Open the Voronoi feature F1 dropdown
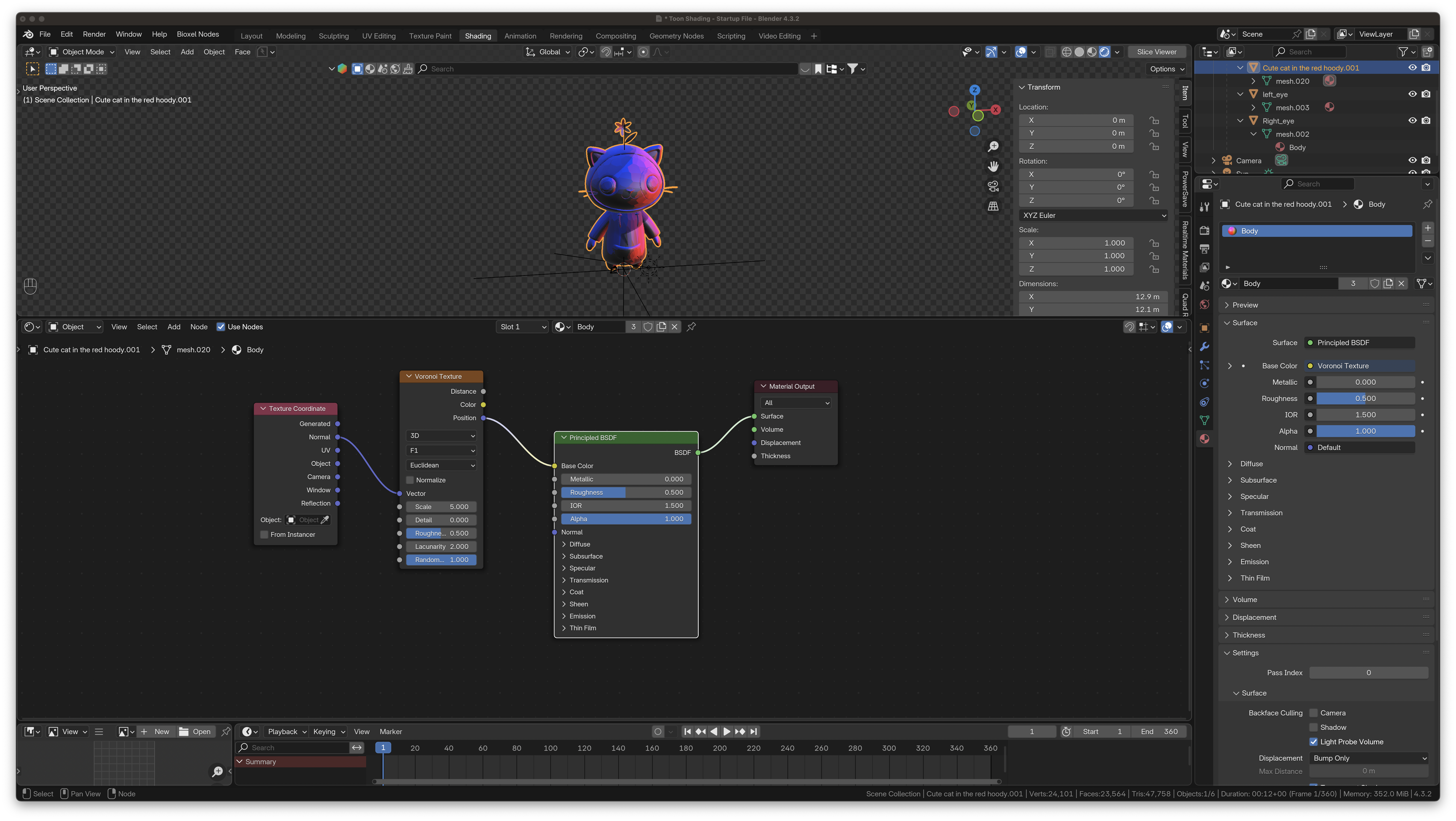Viewport: 1456px width, 821px height. click(x=441, y=450)
